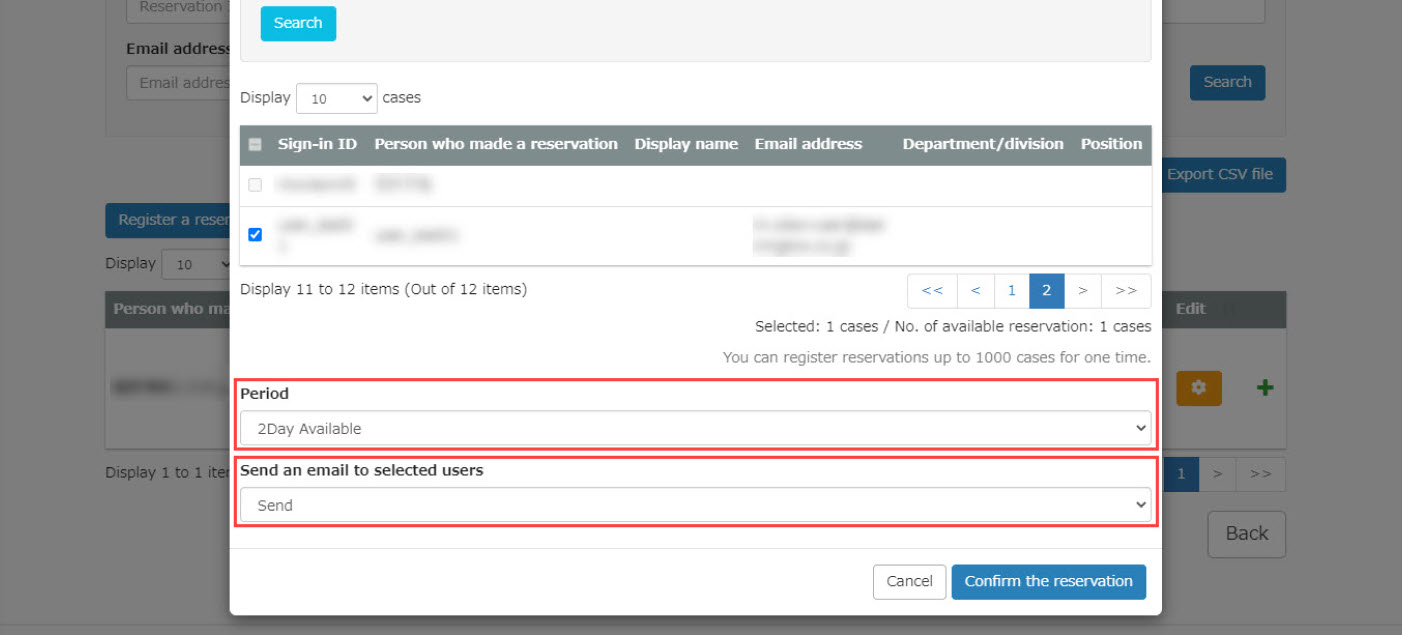Go to first page in modal pagination
This screenshot has width=1402, height=635.
click(932, 290)
